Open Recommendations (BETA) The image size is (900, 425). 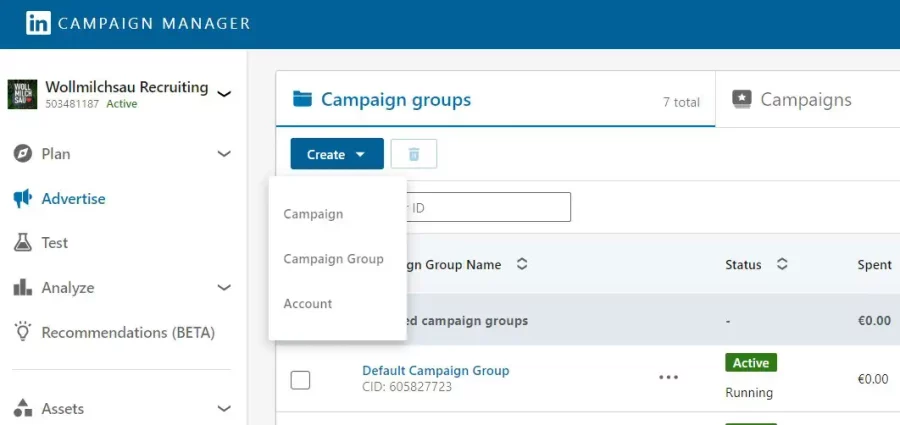[x=128, y=333]
